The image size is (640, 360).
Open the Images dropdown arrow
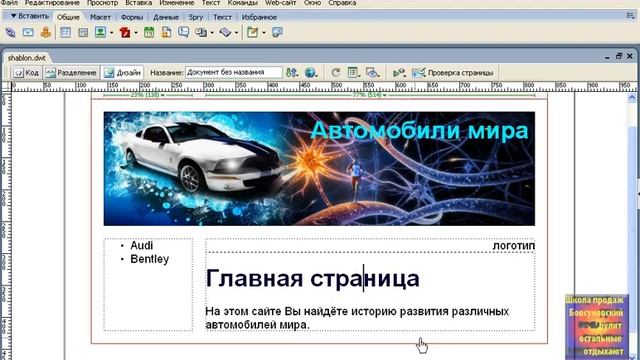(111, 33)
